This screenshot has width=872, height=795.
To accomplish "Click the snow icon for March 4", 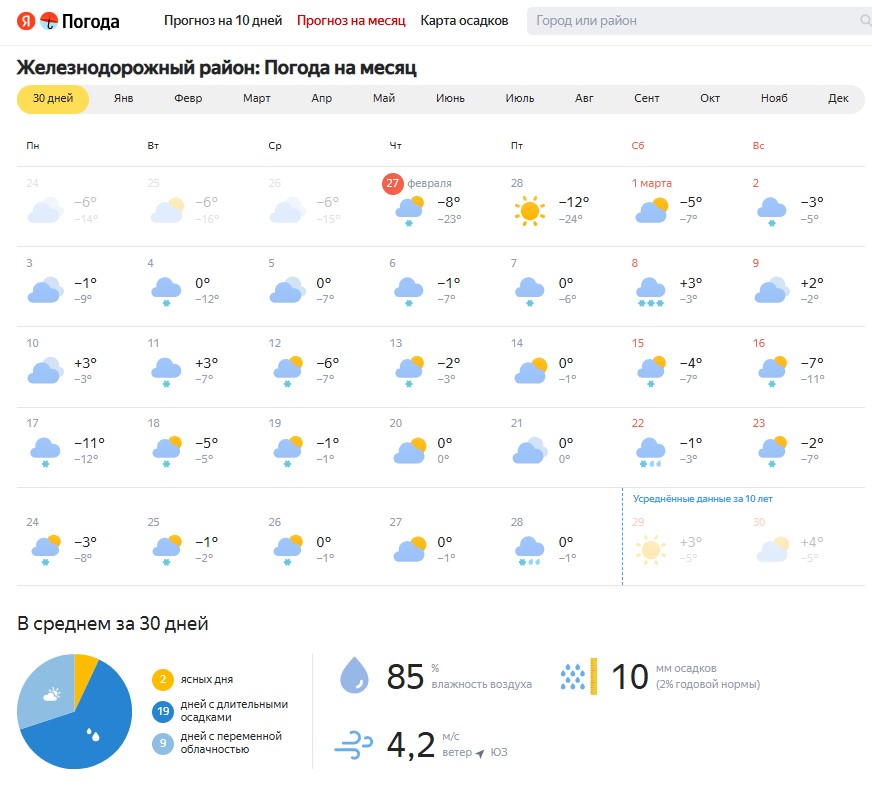I will click(166, 292).
